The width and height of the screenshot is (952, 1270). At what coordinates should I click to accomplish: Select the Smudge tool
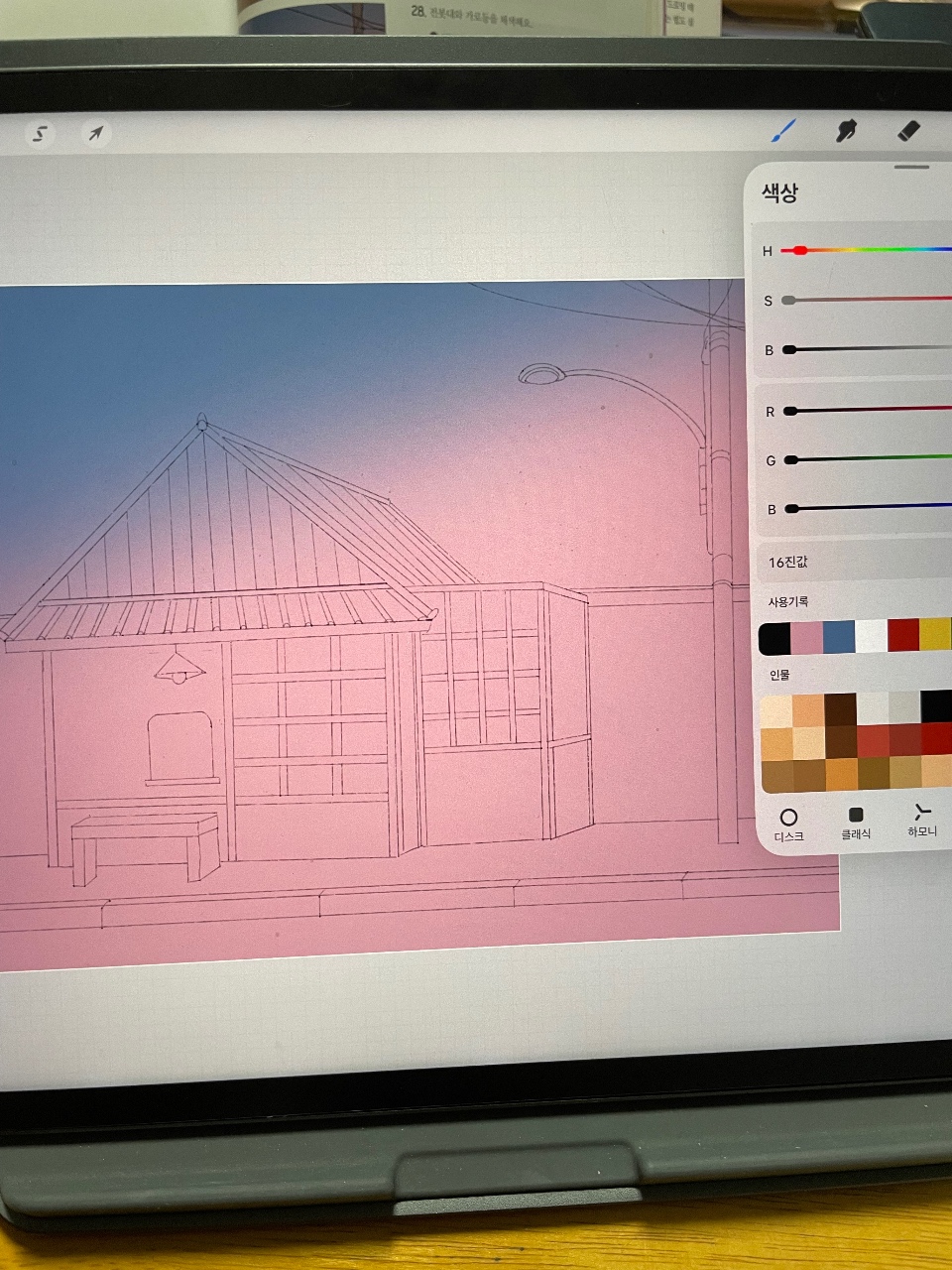pos(846,131)
